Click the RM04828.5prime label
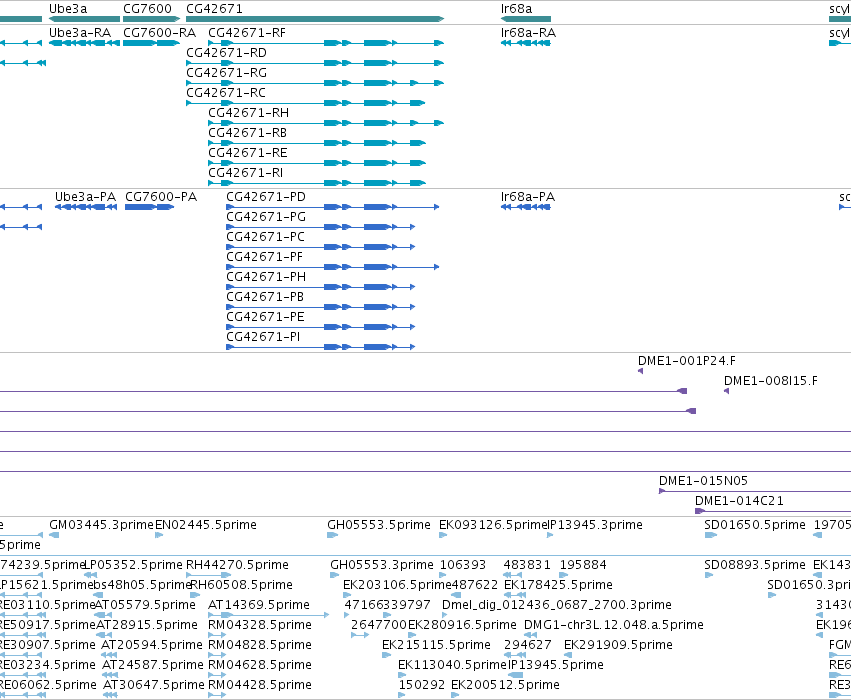Image resolution: width=851 pixels, height=700 pixels. 260,645
